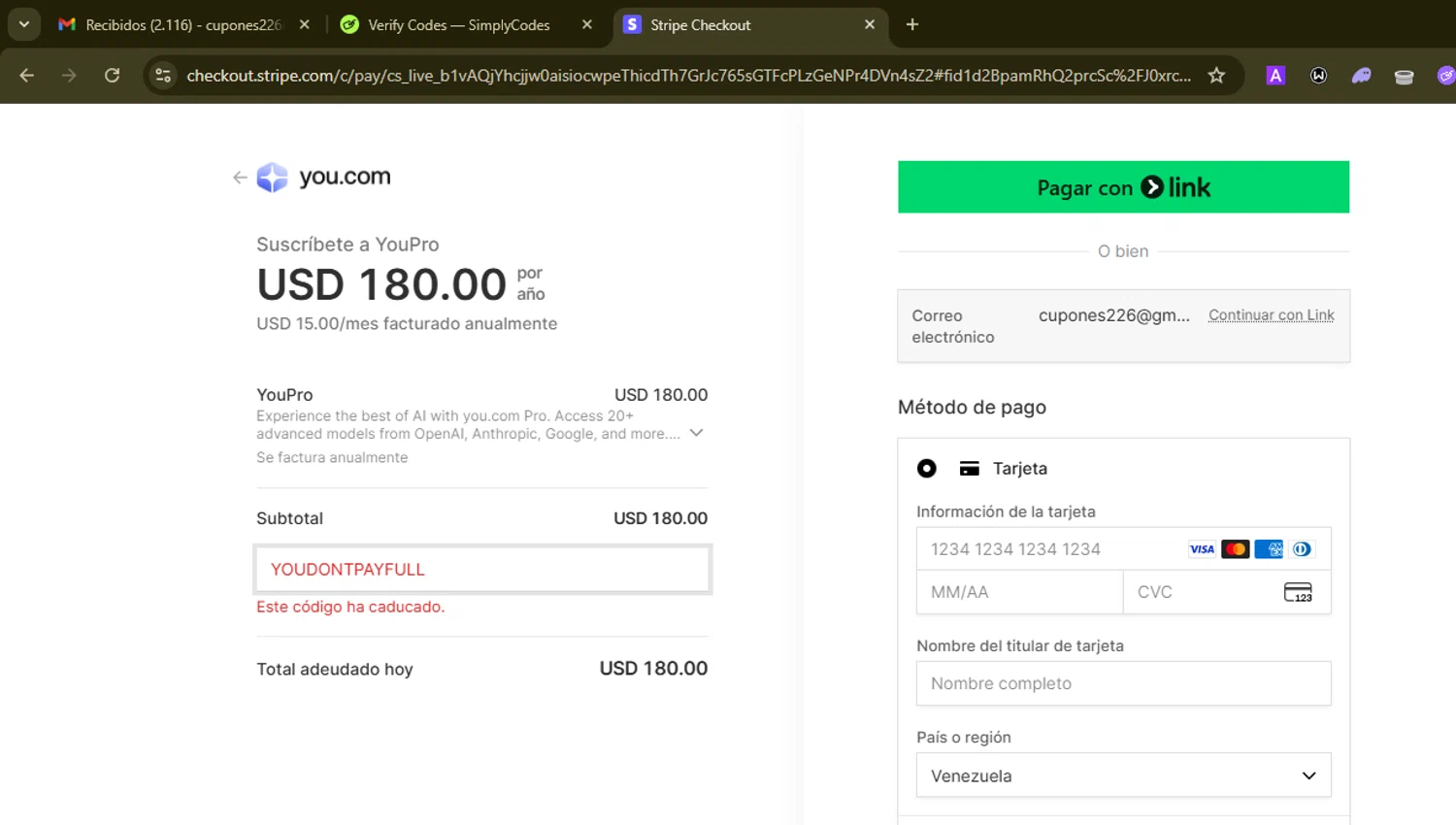Close the Verify Codes SimplyCodes tab

pyautogui.click(x=587, y=25)
